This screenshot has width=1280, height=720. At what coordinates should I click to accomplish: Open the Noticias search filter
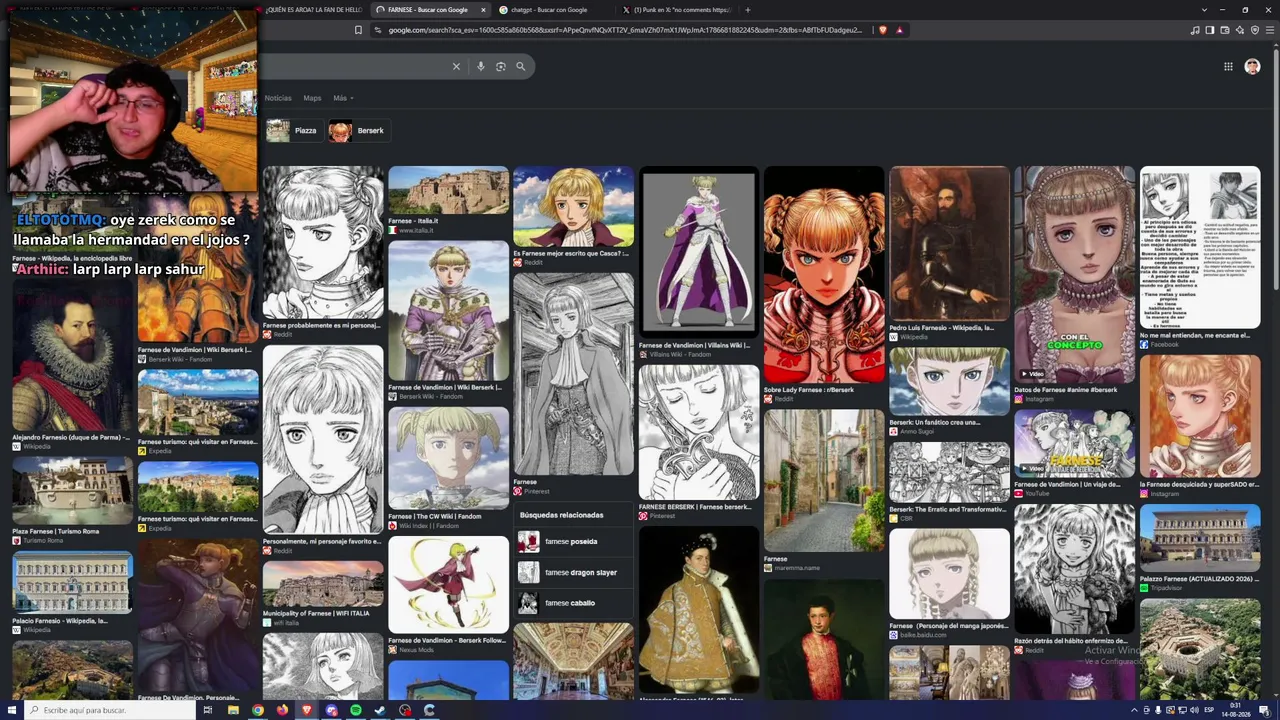[278, 98]
